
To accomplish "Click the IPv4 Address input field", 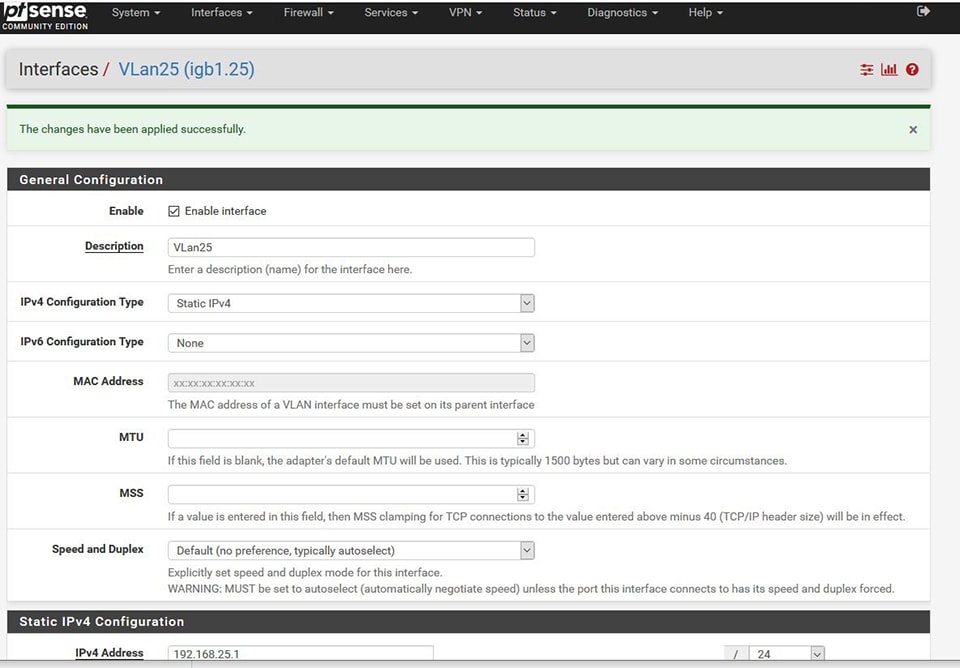I will (x=300, y=654).
